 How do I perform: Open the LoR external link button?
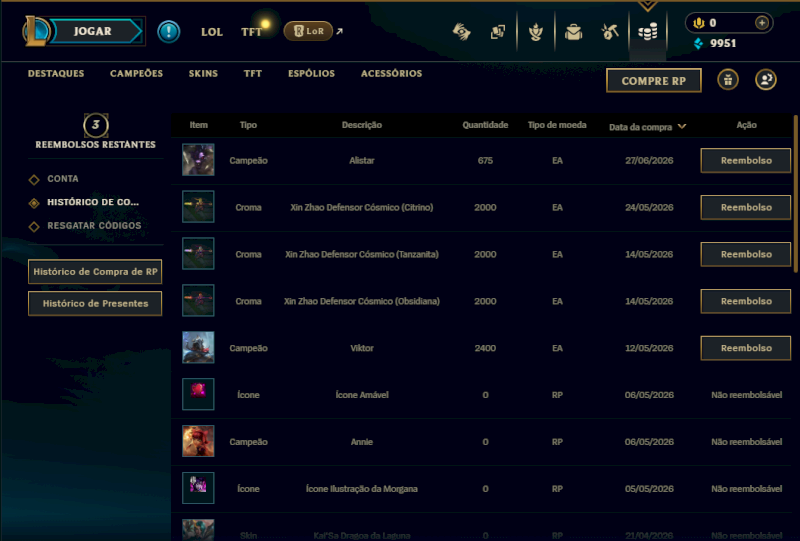(308, 31)
